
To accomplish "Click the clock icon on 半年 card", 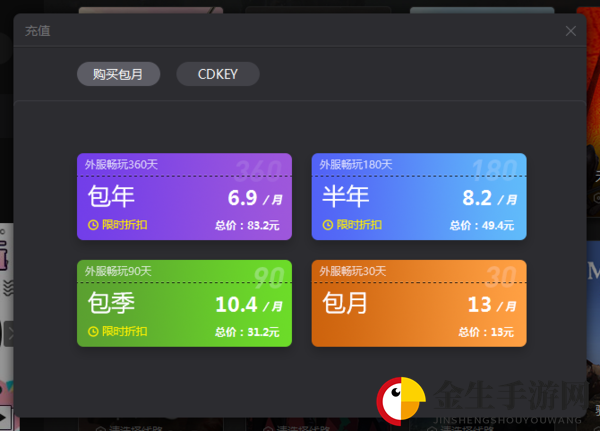I will [328, 225].
